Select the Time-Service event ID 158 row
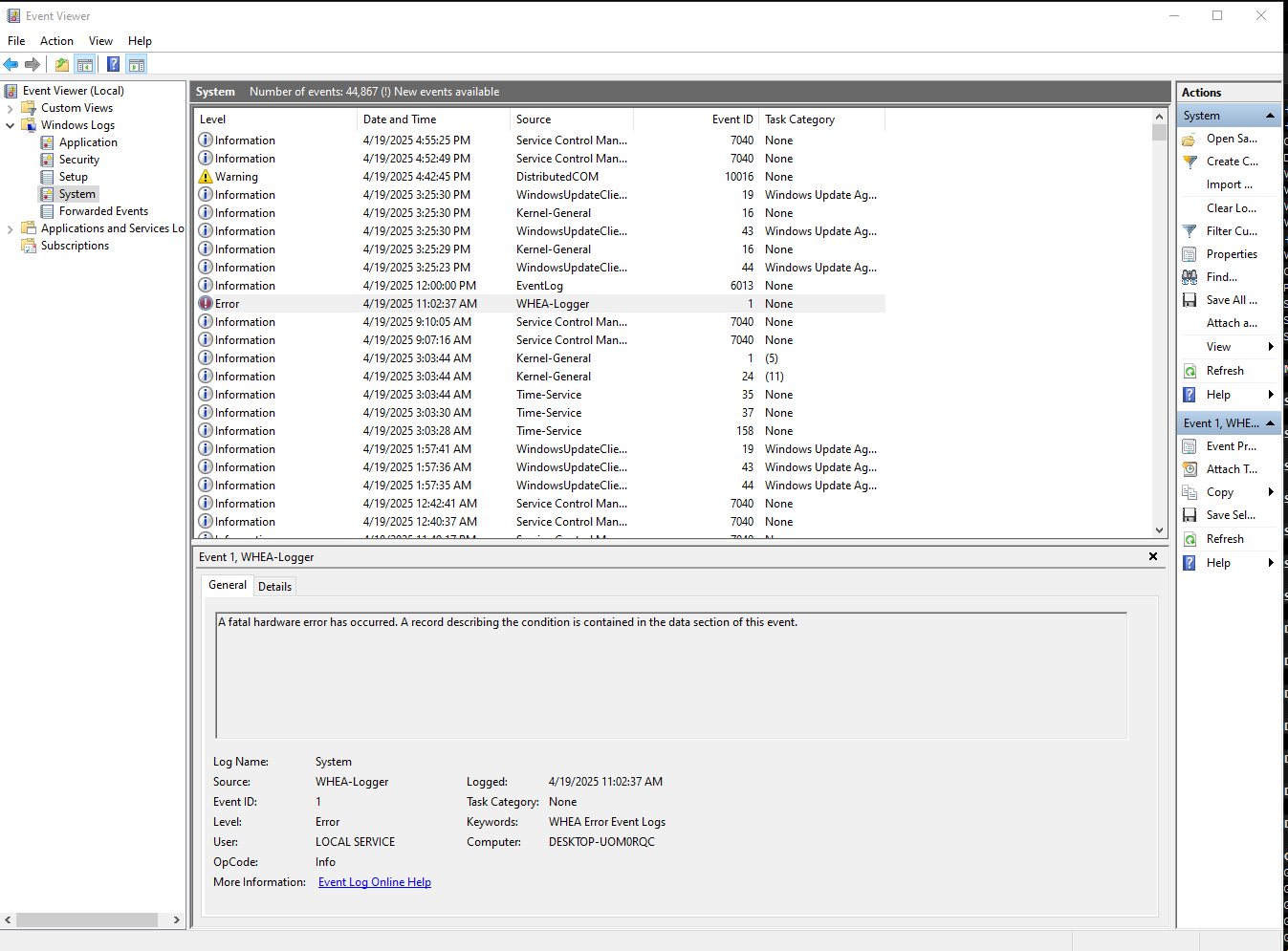The image size is (1288, 951). click(540, 431)
